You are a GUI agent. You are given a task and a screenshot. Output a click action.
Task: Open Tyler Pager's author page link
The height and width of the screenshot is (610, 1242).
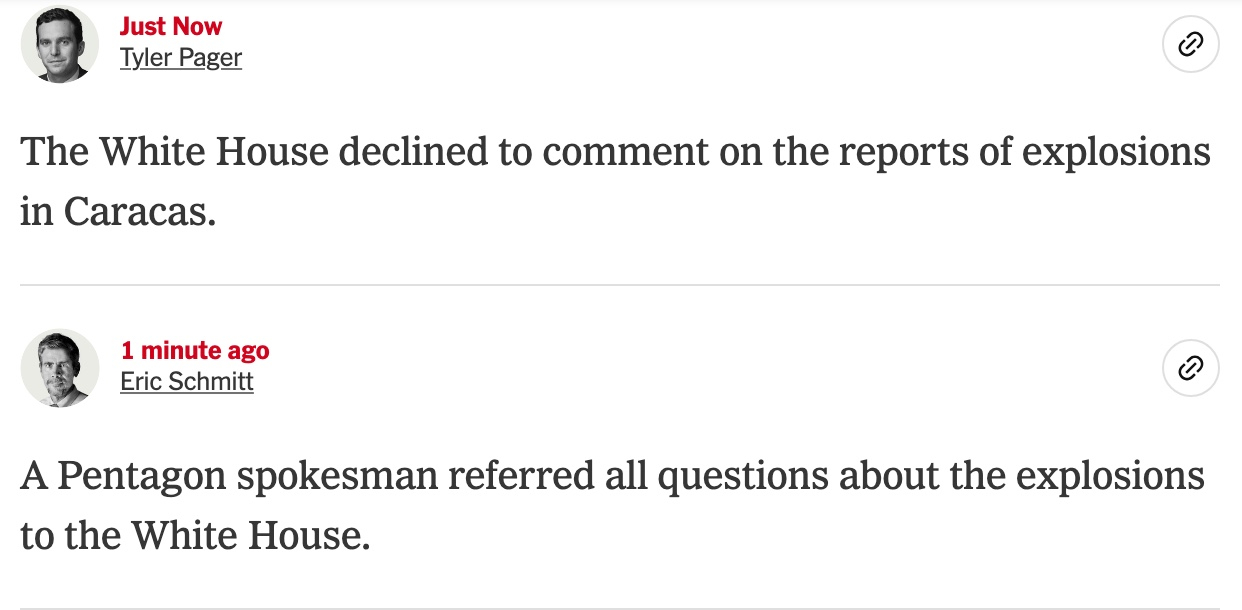point(180,58)
